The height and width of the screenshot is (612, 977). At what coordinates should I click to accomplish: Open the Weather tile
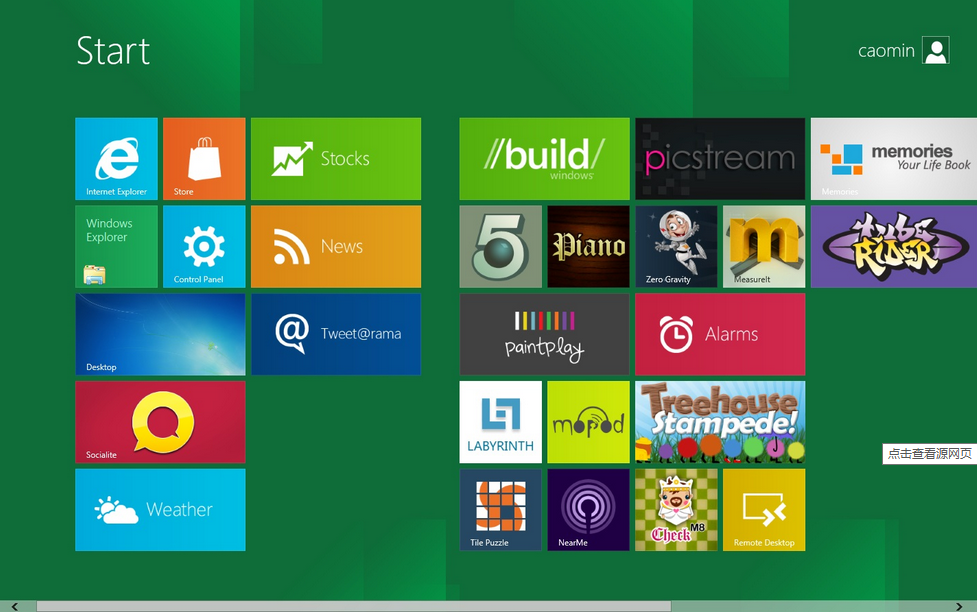pyautogui.click(x=160, y=510)
